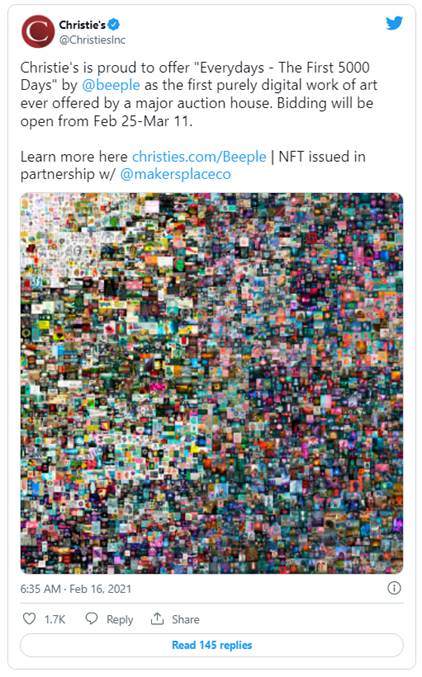Open the christies.com/Beeple link
422x677 pixels.
coord(199,156)
